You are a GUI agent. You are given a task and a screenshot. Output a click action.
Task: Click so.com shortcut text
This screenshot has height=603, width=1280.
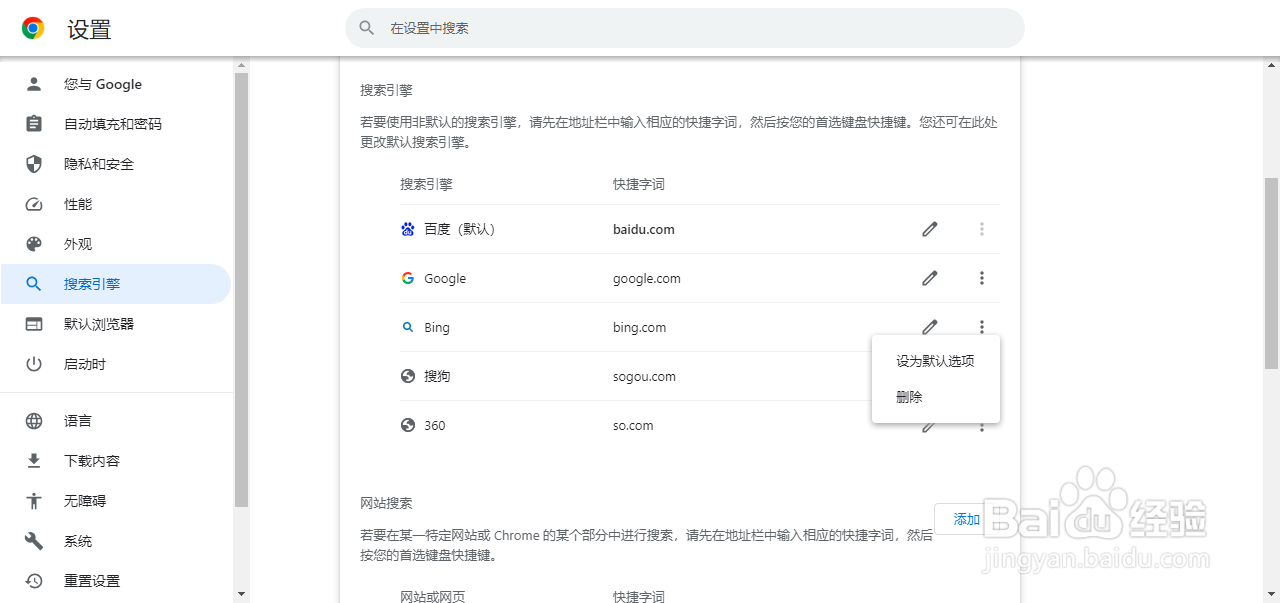pyautogui.click(x=633, y=425)
